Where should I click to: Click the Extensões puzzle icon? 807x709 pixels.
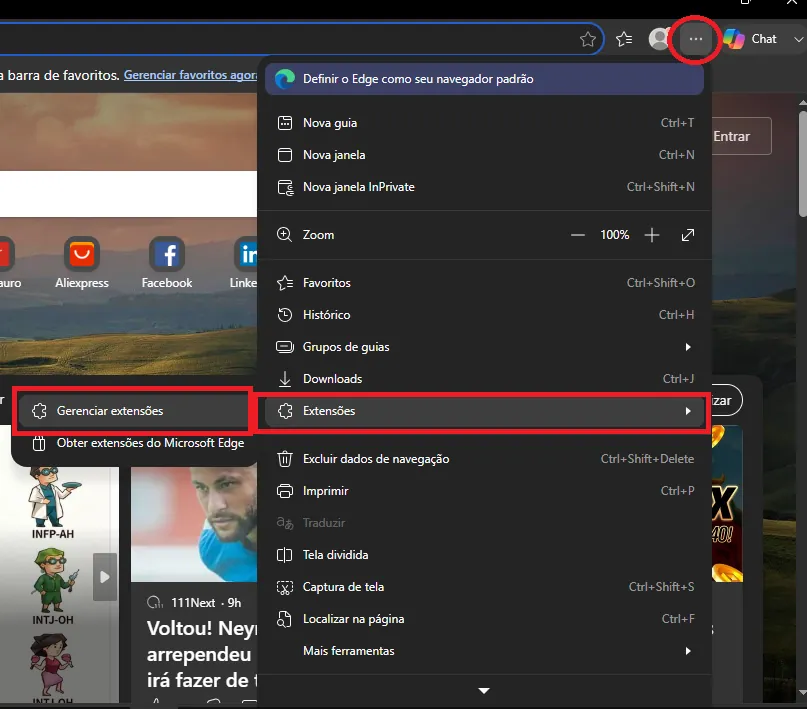[285, 411]
